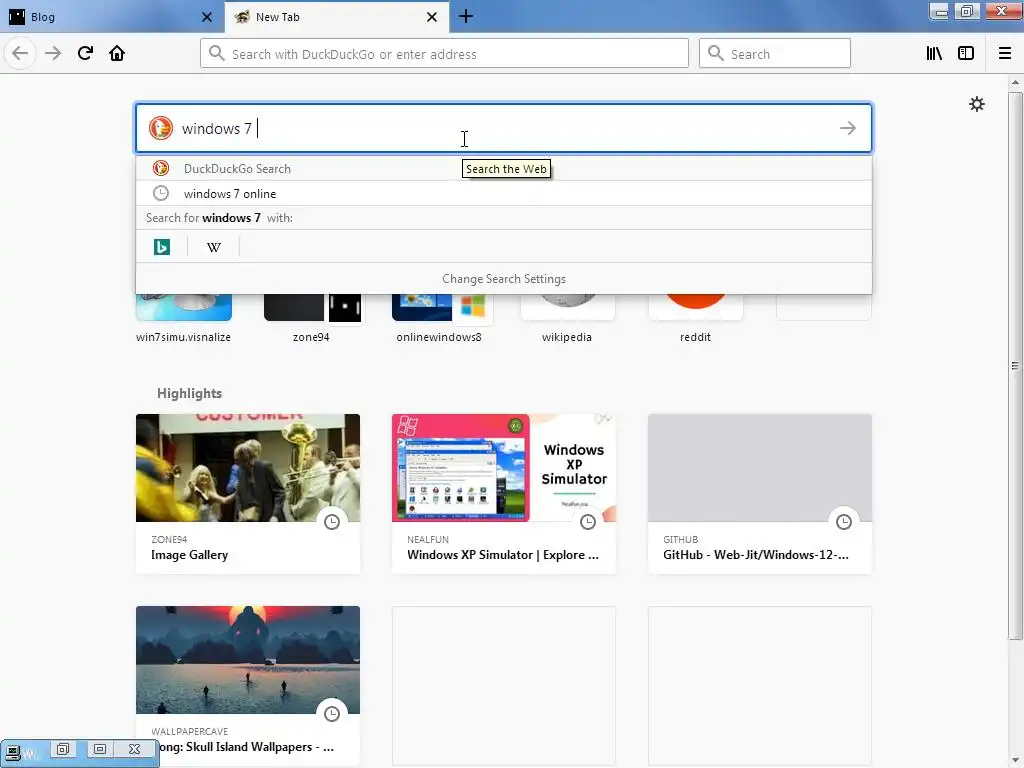
Task: Click scrollbar up arrow at top
Action: point(1015,82)
